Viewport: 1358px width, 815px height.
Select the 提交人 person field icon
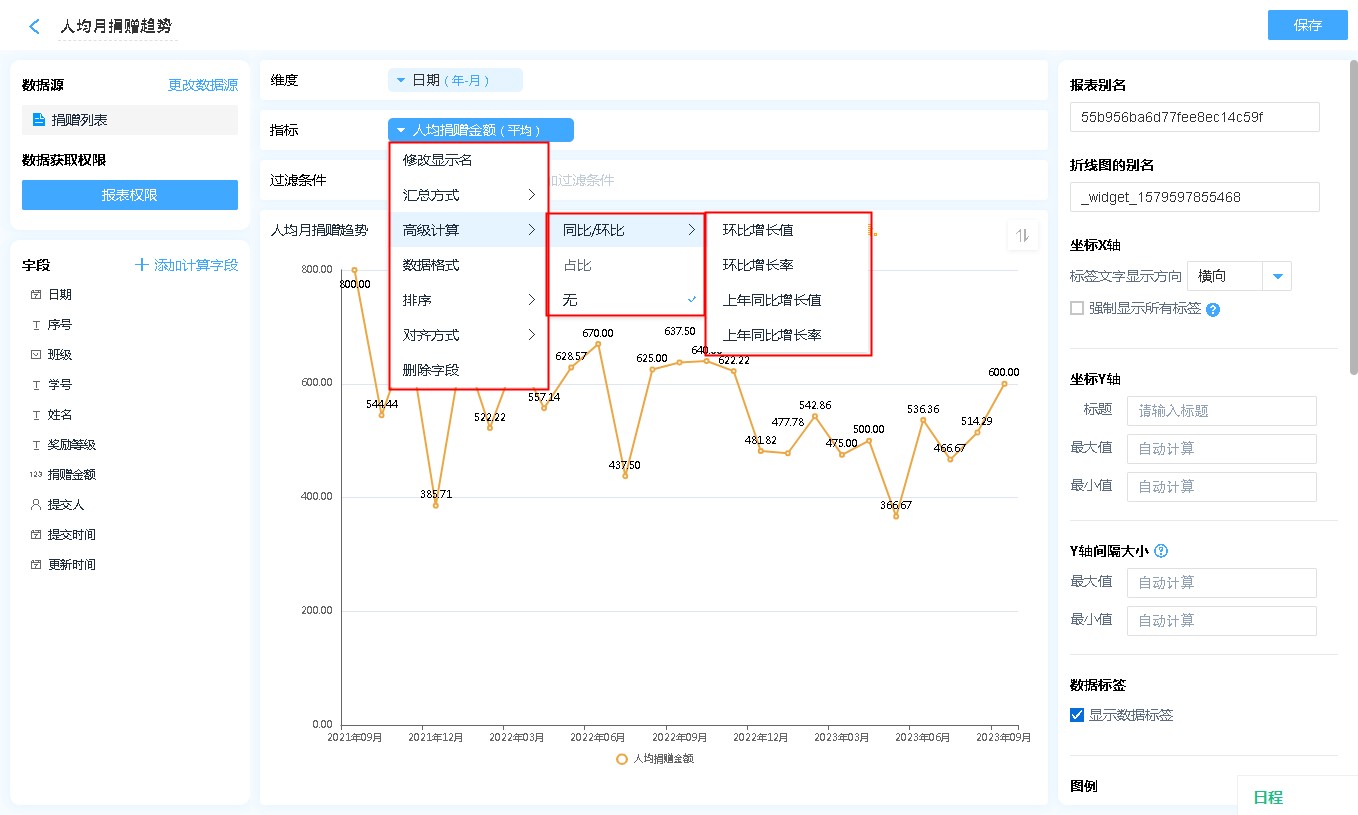(x=36, y=505)
